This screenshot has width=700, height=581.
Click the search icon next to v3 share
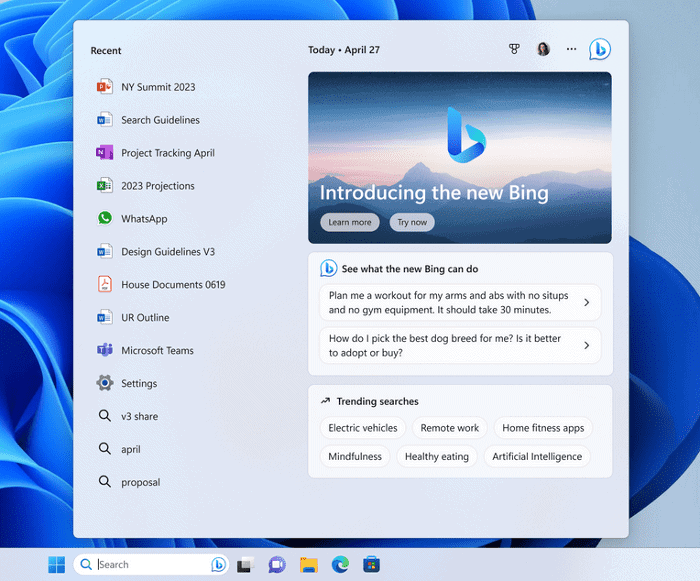click(x=104, y=416)
